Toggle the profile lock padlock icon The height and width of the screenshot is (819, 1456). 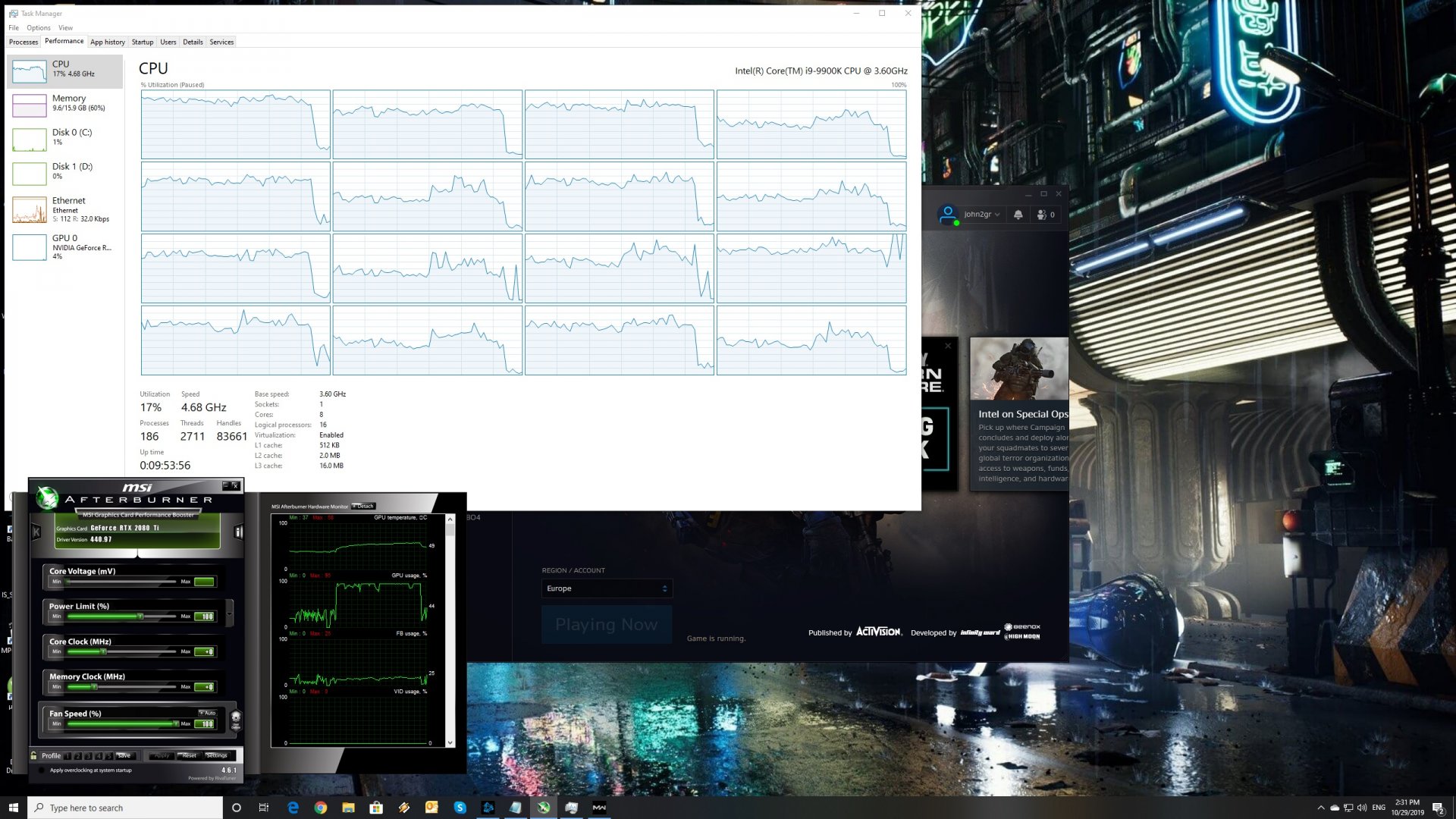click(34, 755)
